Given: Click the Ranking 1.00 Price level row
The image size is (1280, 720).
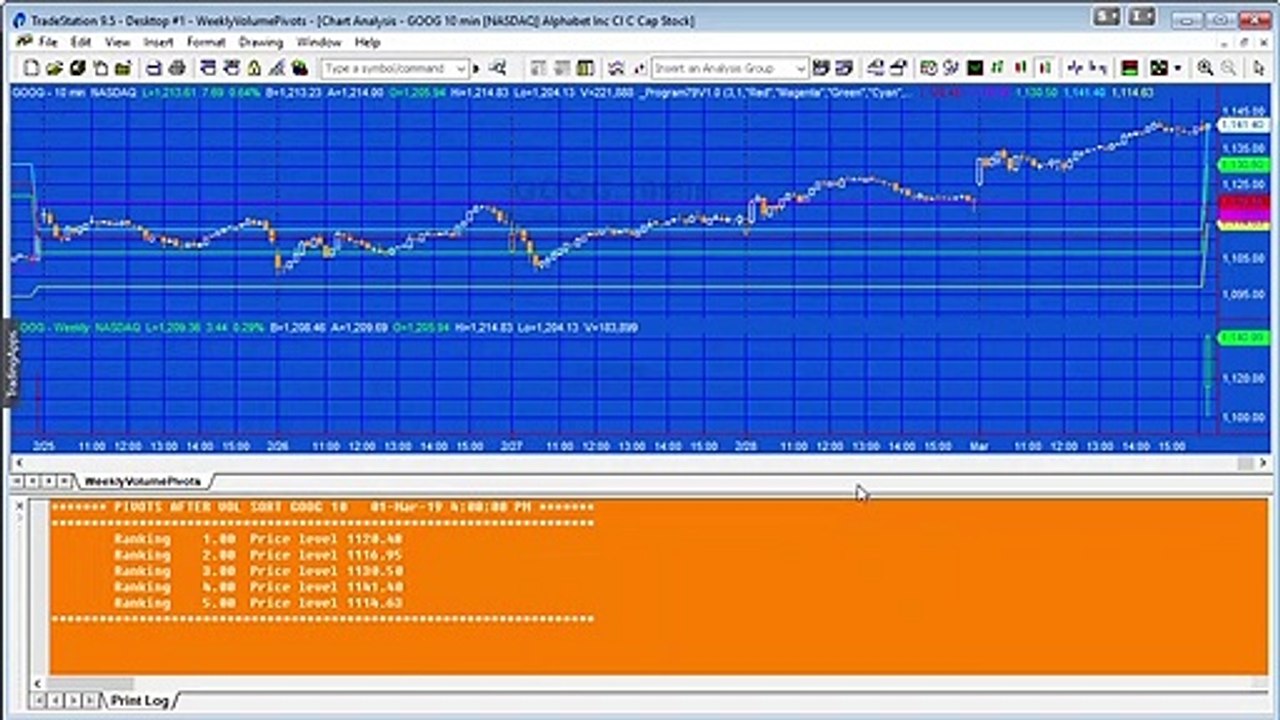Looking at the screenshot, I should [x=258, y=539].
